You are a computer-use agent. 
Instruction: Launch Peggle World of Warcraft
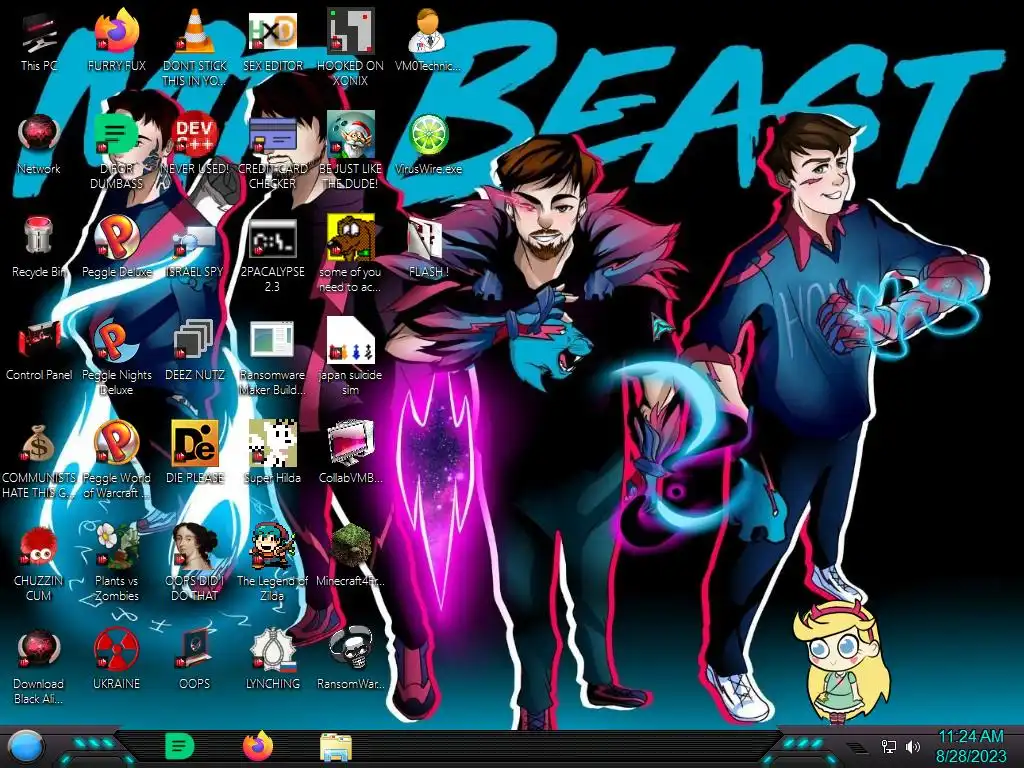point(117,444)
